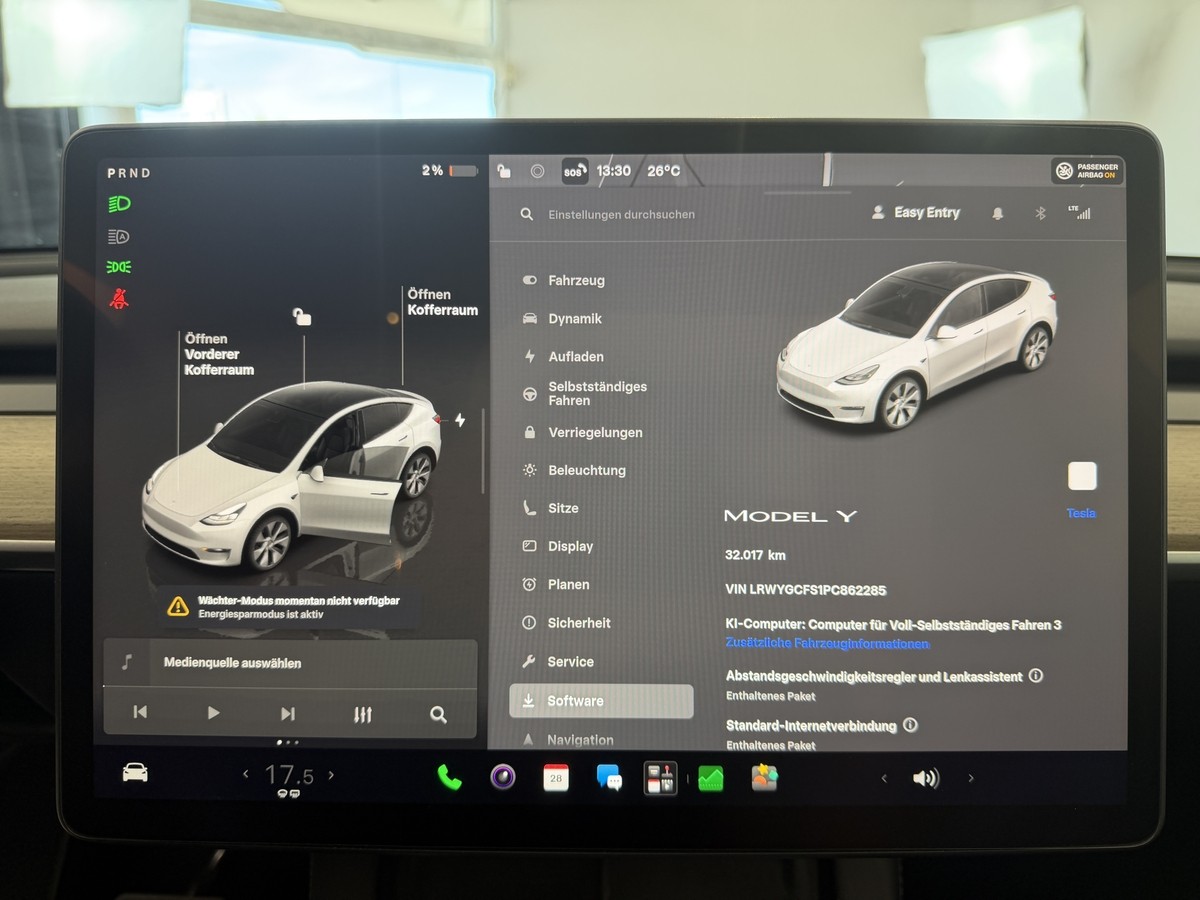Open the energy graph app
Image resolution: width=1200 pixels, height=900 pixels.
point(711,778)
